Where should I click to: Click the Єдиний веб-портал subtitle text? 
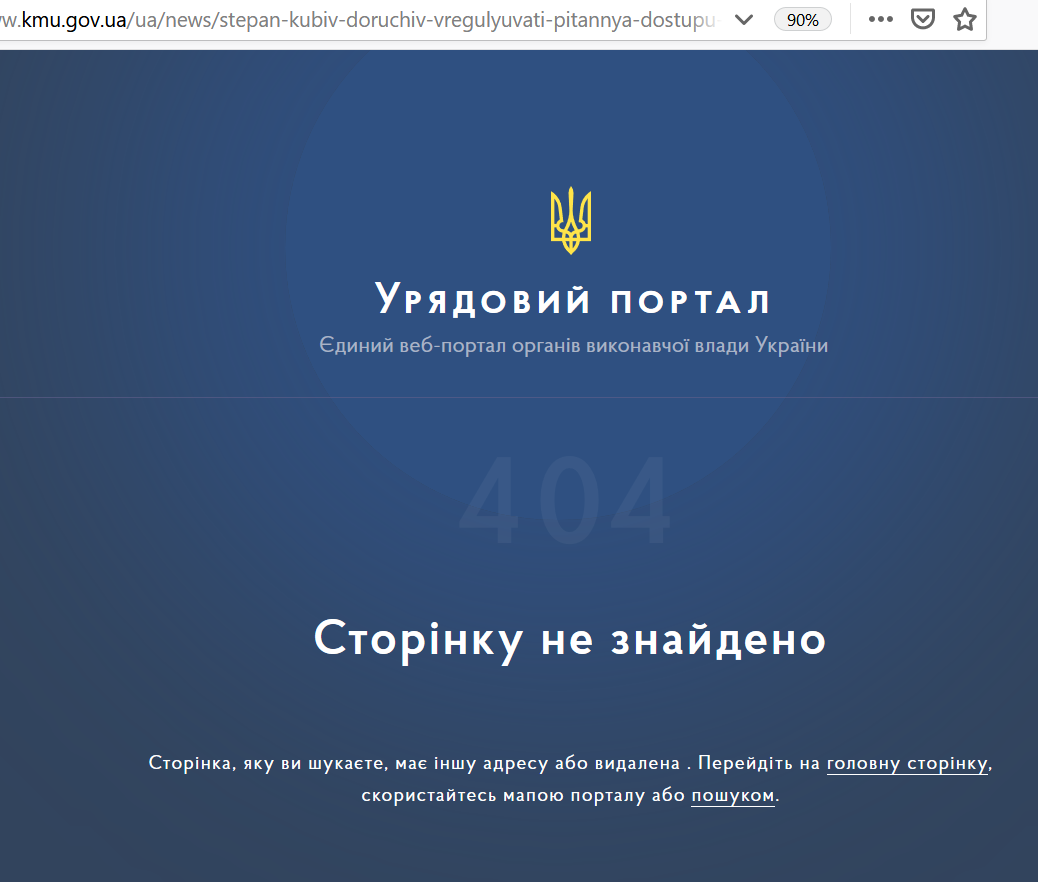573,346
